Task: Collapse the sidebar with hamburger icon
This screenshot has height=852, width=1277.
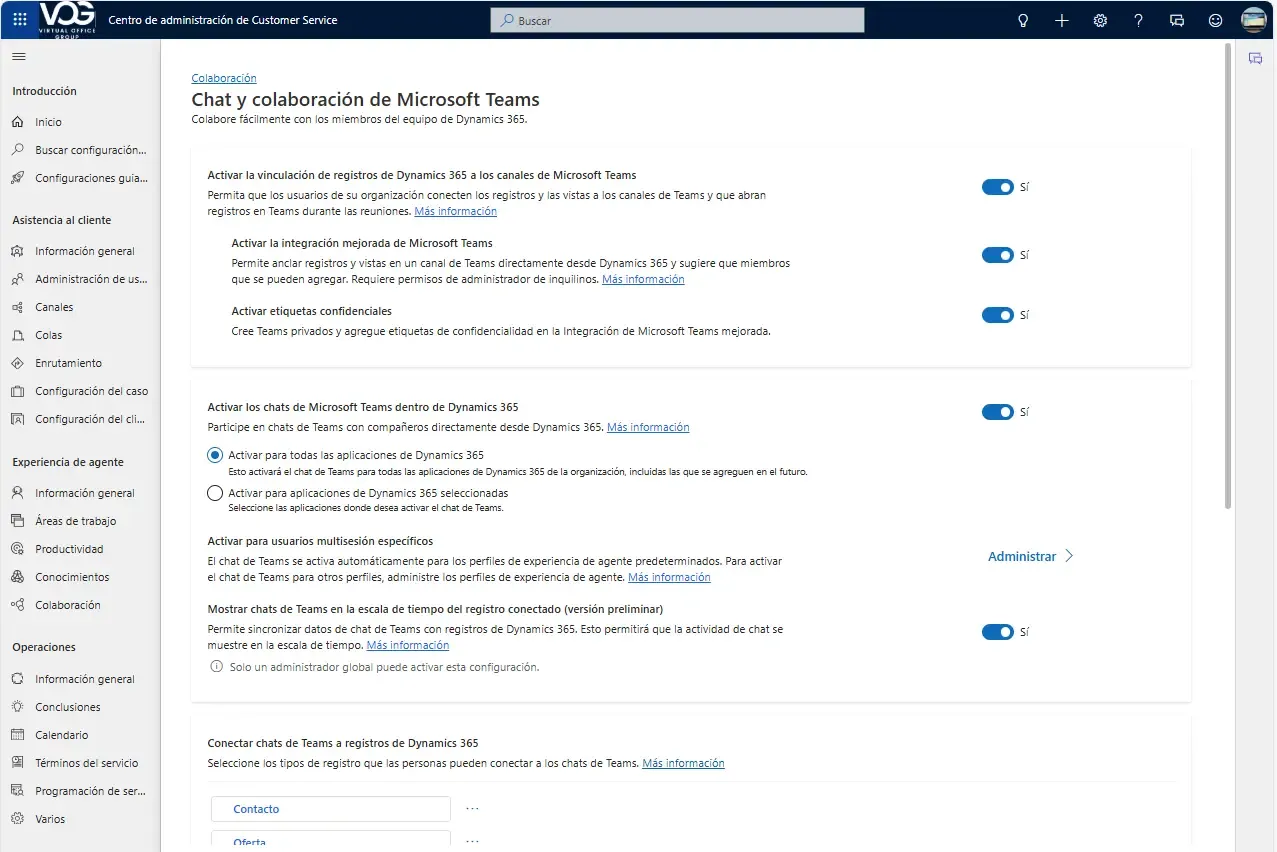Action: pyautogui.click(x=18, y=56)
